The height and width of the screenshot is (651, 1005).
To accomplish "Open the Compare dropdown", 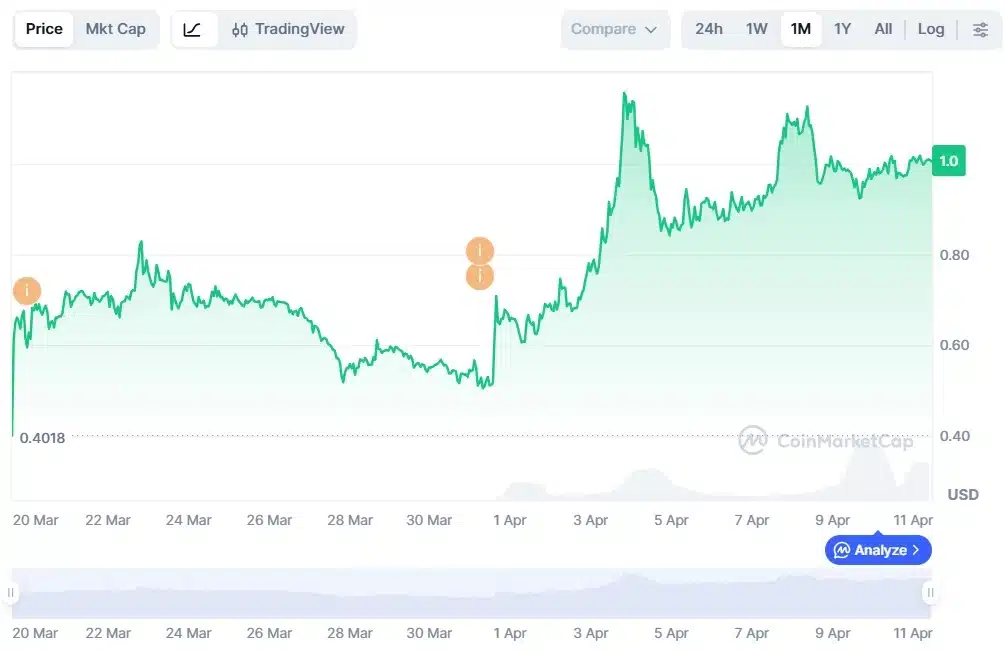I will coord(614,30).
